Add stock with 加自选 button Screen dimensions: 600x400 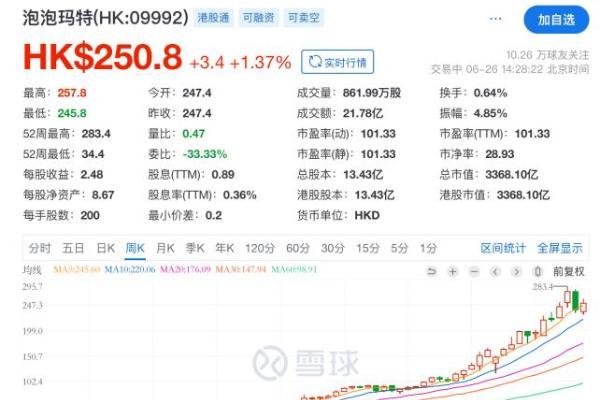[x=556, y=20]
